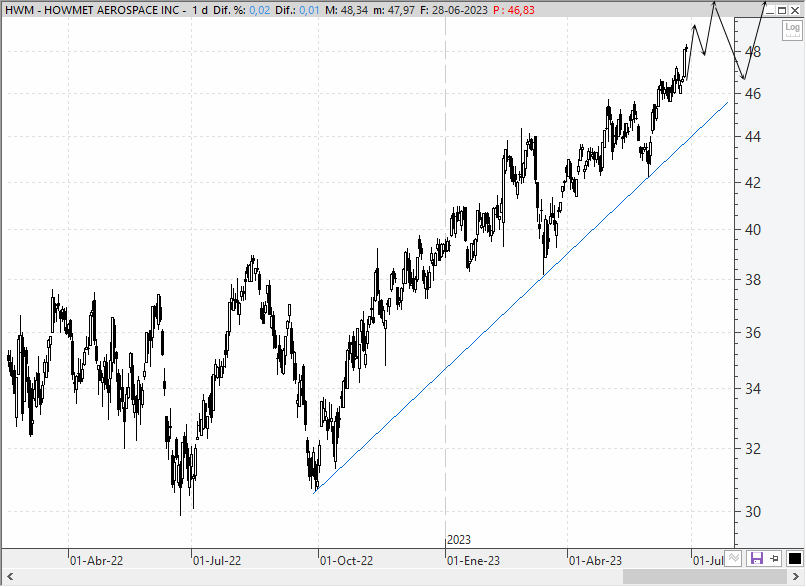The height and width of the screenshot is (587, 806).
Task: Click the 30 price axis label
Action: tap(753, 511)
